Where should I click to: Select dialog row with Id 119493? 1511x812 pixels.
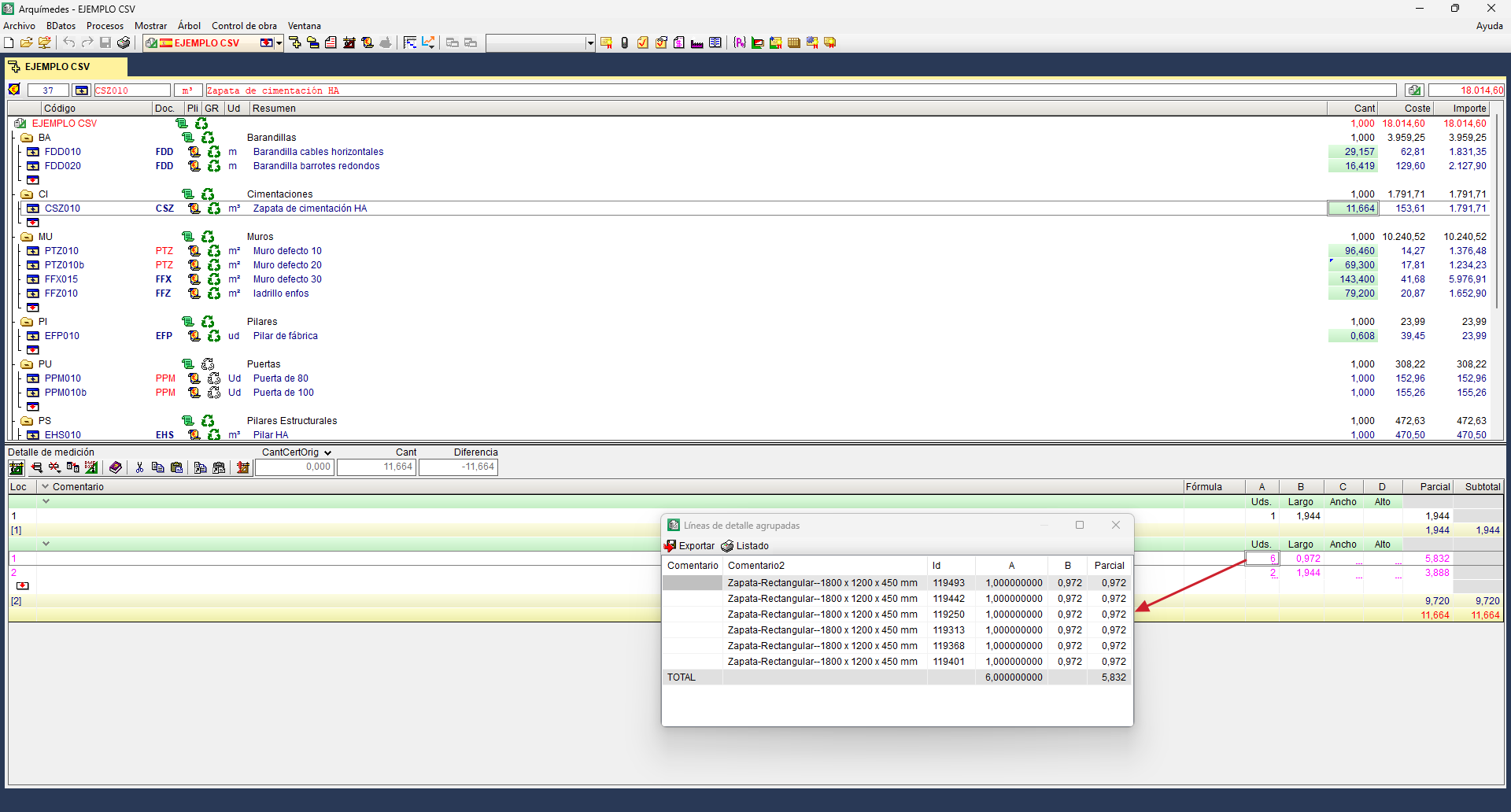tap(896, 583)
